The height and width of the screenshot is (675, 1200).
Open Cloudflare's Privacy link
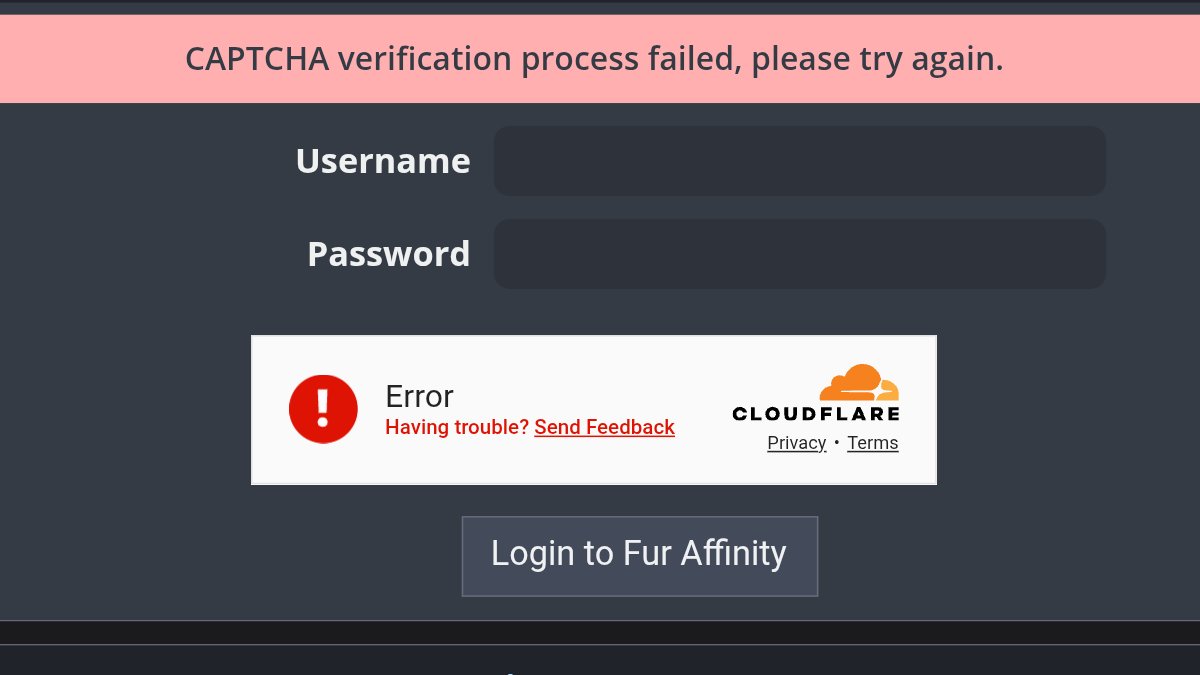pyautogui.click(x=796, y=443)
